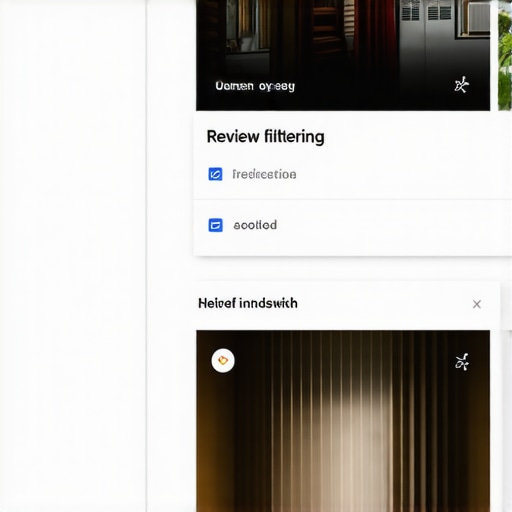The height and width of the screenshot is (512, 512).
Task: Open the curtain photo thumbnail
Action: click(343, 421)
